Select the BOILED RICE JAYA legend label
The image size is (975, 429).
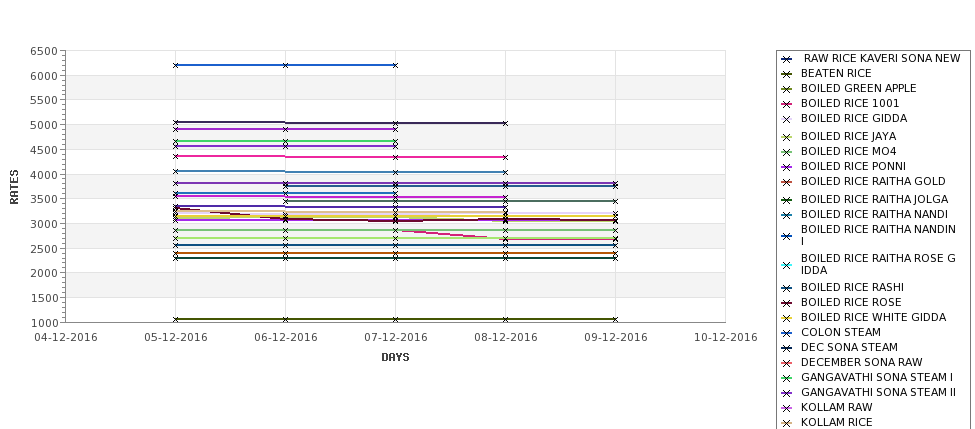tap(848, 136)
